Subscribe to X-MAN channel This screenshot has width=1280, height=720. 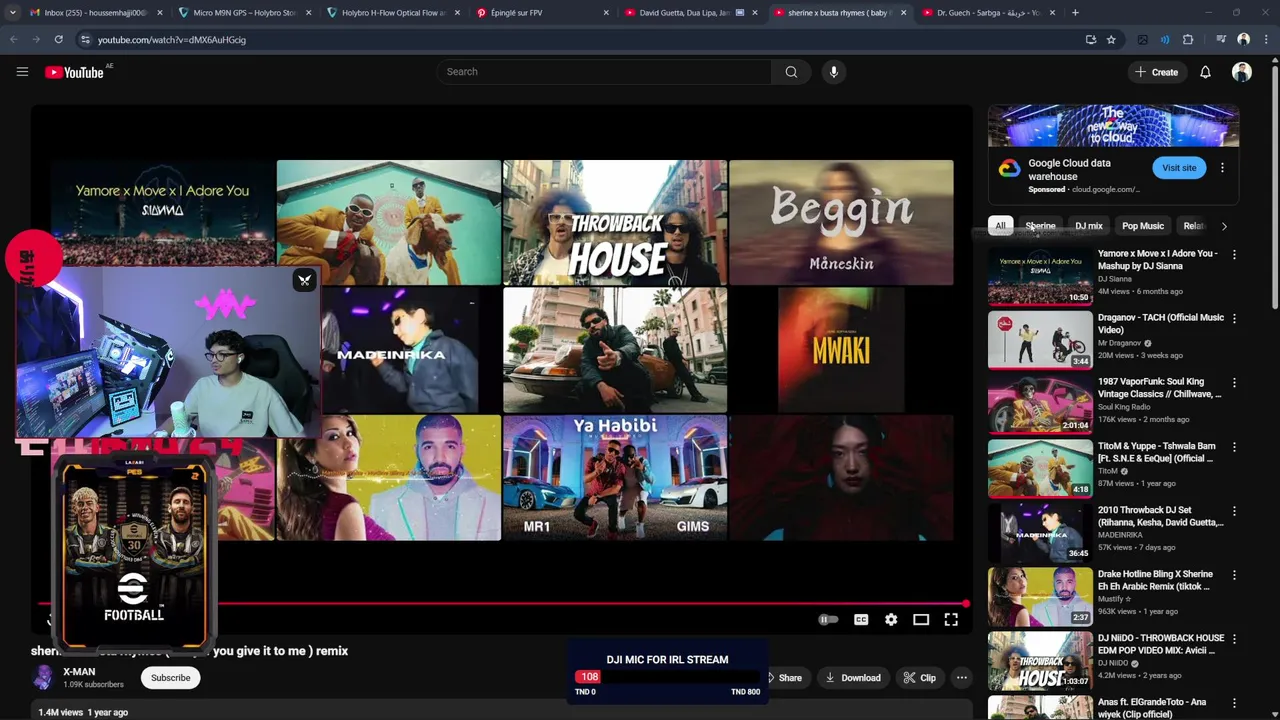(170, 678)
